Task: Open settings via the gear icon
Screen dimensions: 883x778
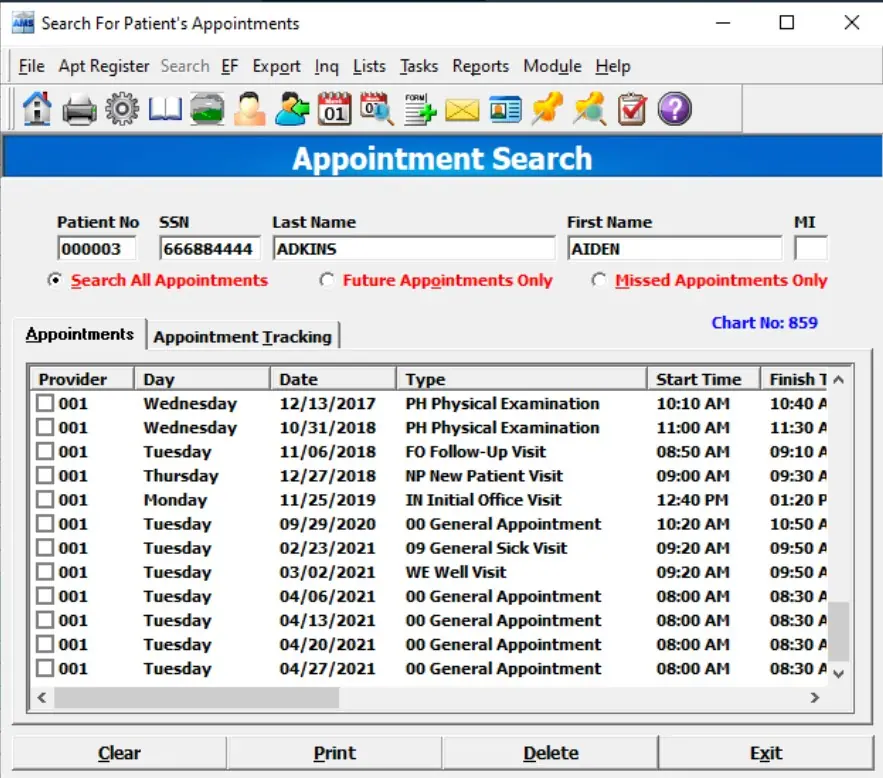Action: (121, 109)
